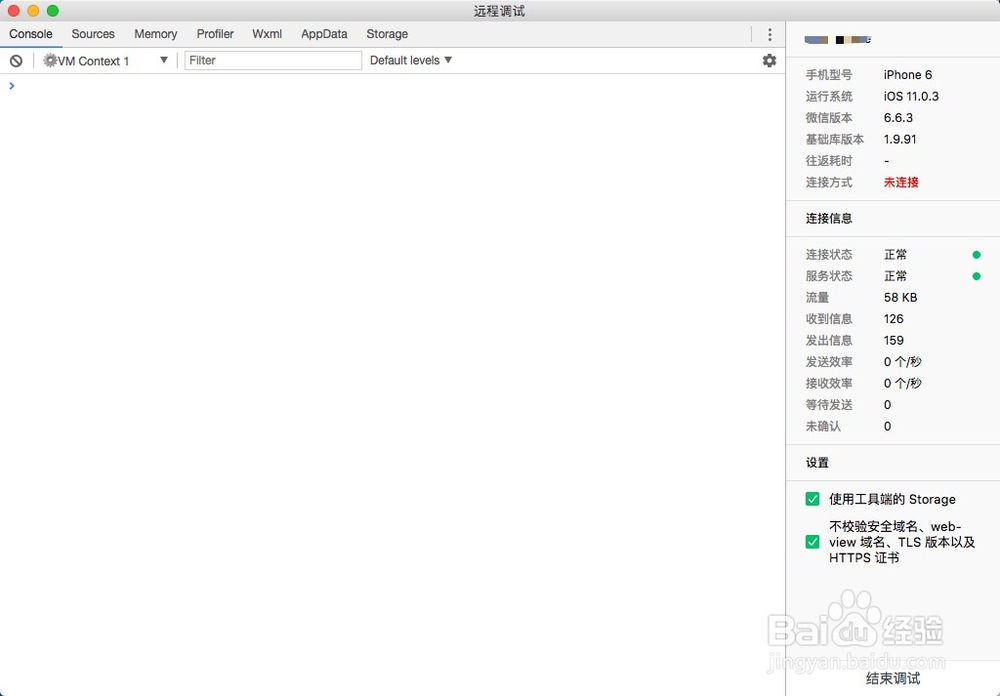Click the iOS 11.0.3 system value
This screenshot has width=1000, height=696.
pyautogui.click(x=911, y=96)
